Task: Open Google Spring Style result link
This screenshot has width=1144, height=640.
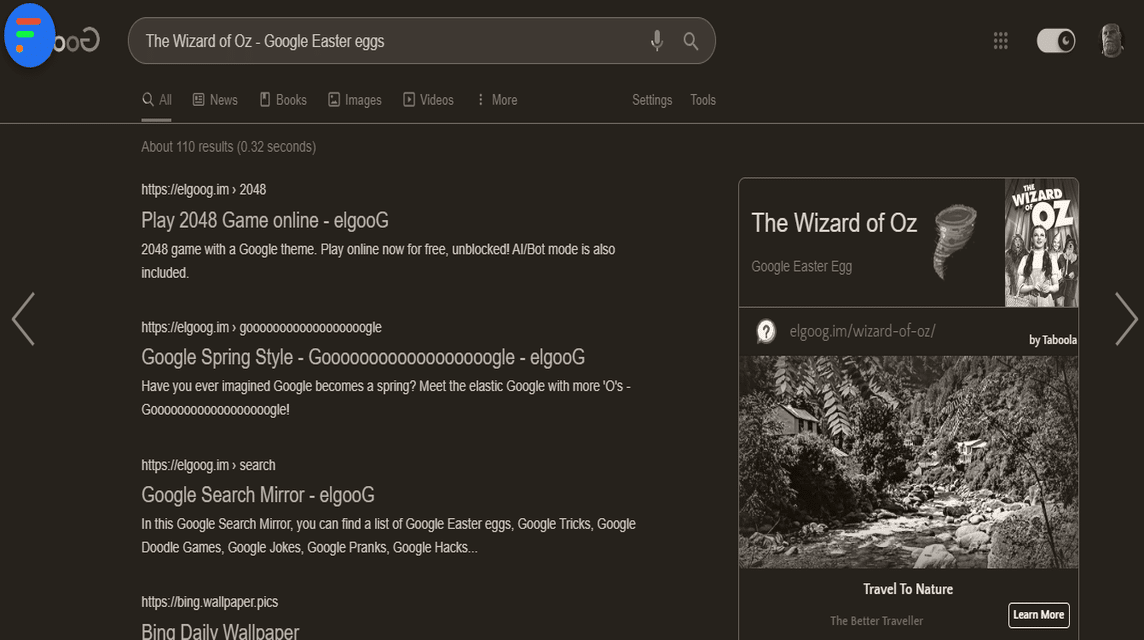Action: 363,358
